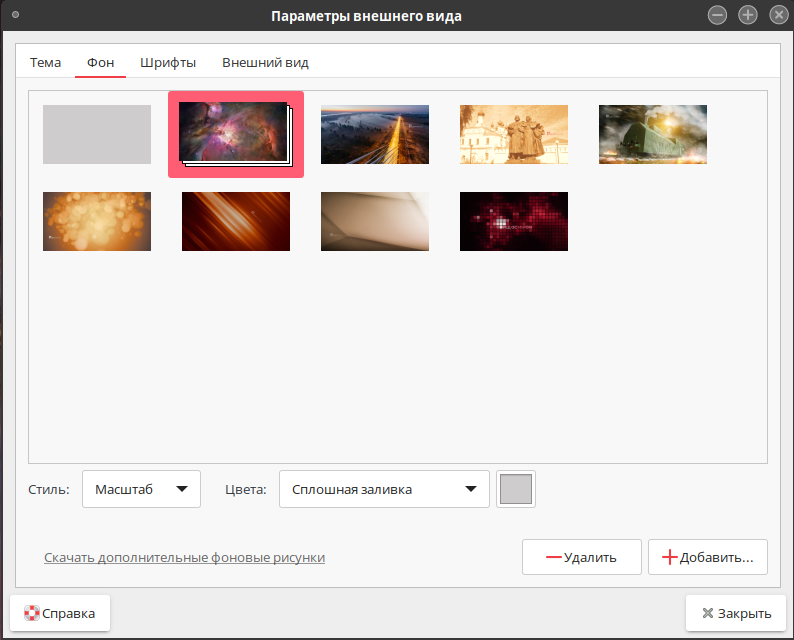Image resolution: width=794 pixels, height=640 pixels.
Task: Choose the sepia monument and church wallpaper
Action: tap(513, 134)
